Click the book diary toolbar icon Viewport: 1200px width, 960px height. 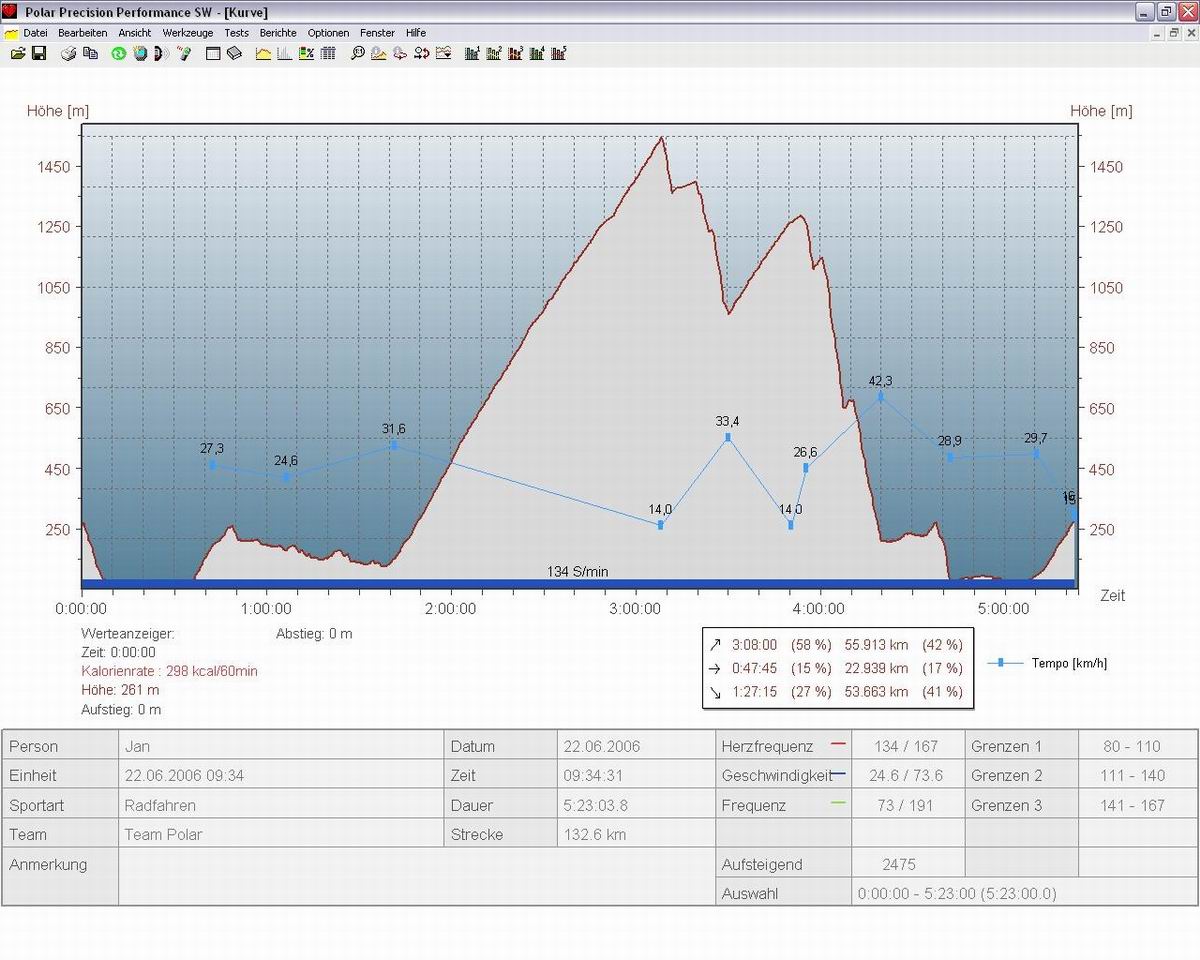[x=234, y=53]
